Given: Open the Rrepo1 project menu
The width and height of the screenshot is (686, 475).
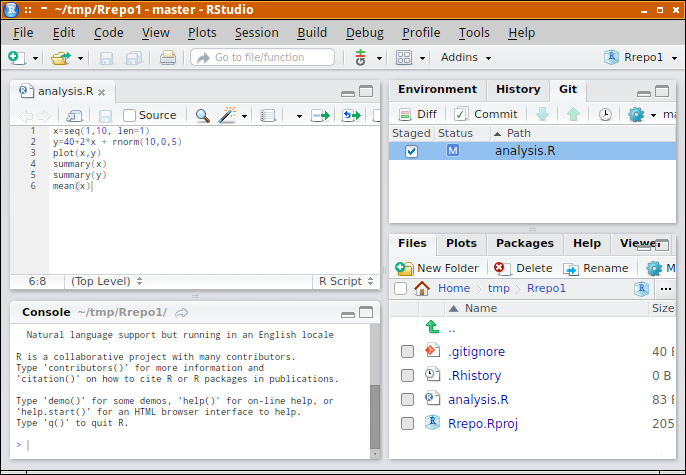Looking at the screenshot, I should click(x=640, y=57).
